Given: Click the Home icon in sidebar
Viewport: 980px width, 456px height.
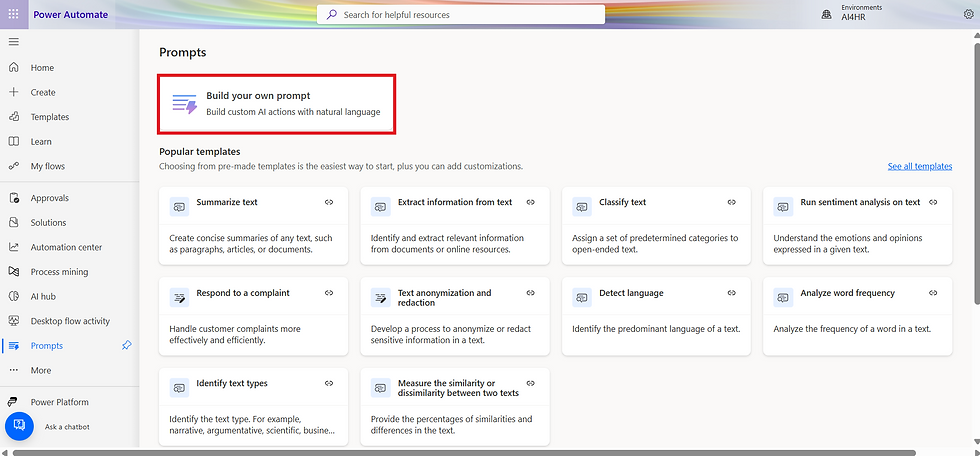Looking at the screenshot, I should tap(14, 67).
